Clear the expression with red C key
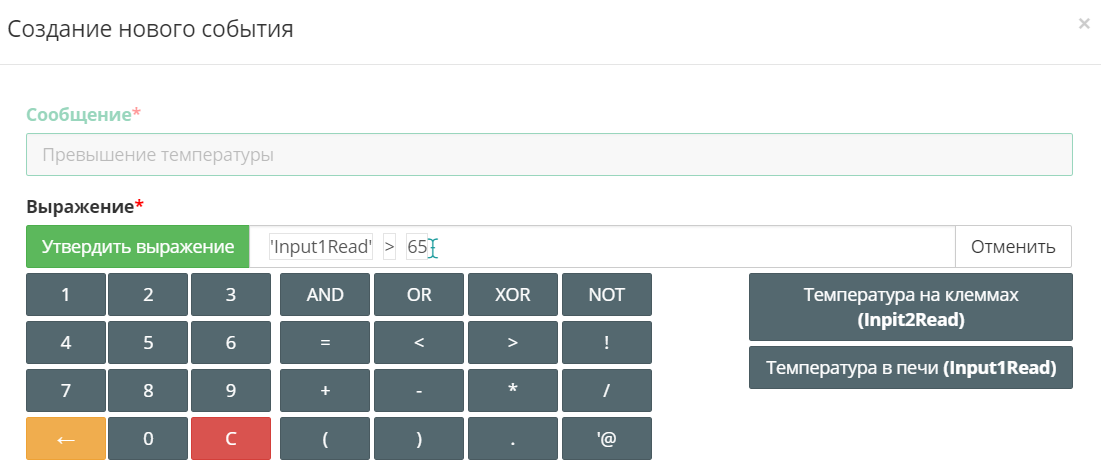This screenshot has width=1101, height=475. click(230, 438)
